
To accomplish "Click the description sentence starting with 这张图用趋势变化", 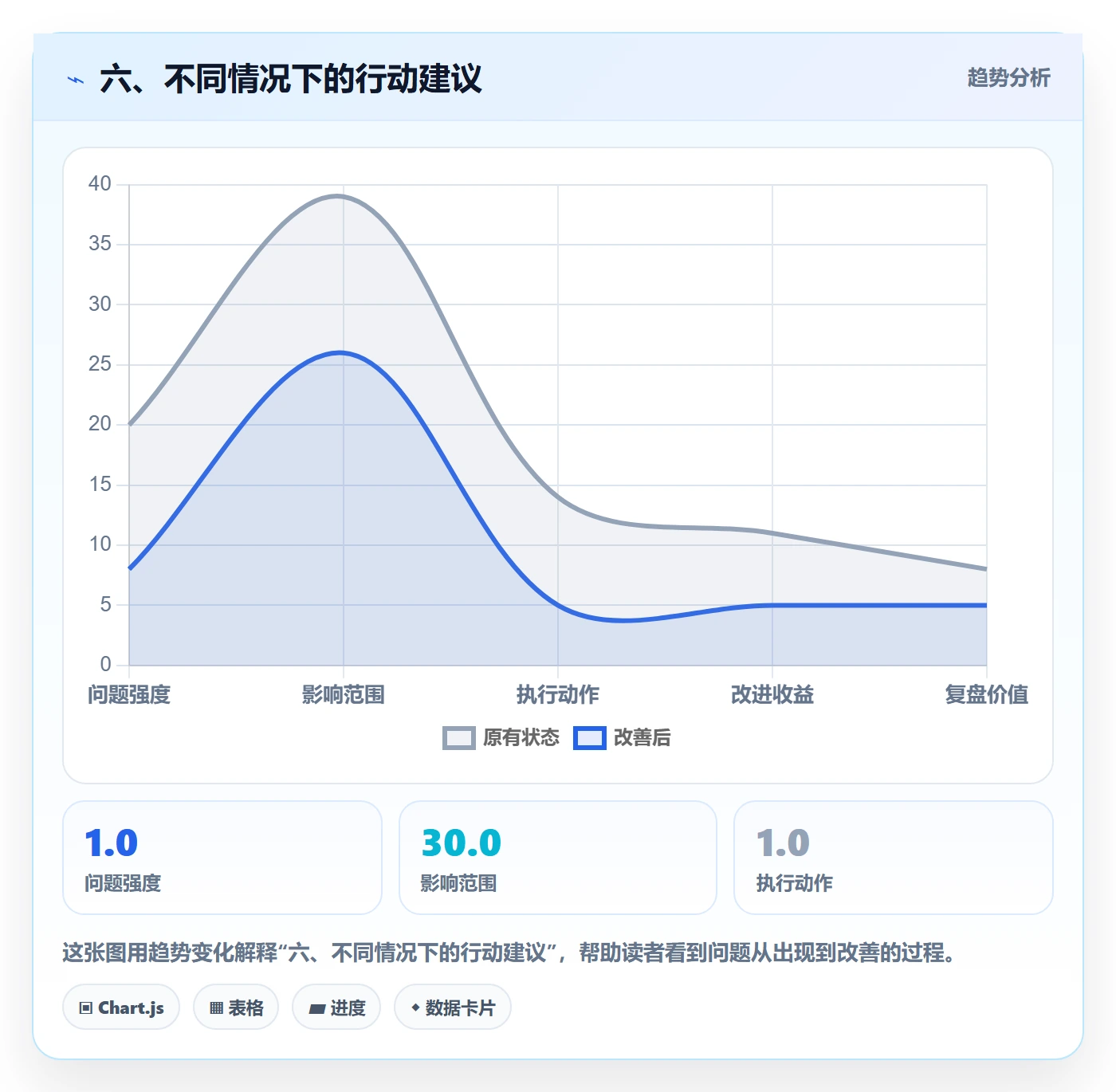I will [x=510, y=953].
